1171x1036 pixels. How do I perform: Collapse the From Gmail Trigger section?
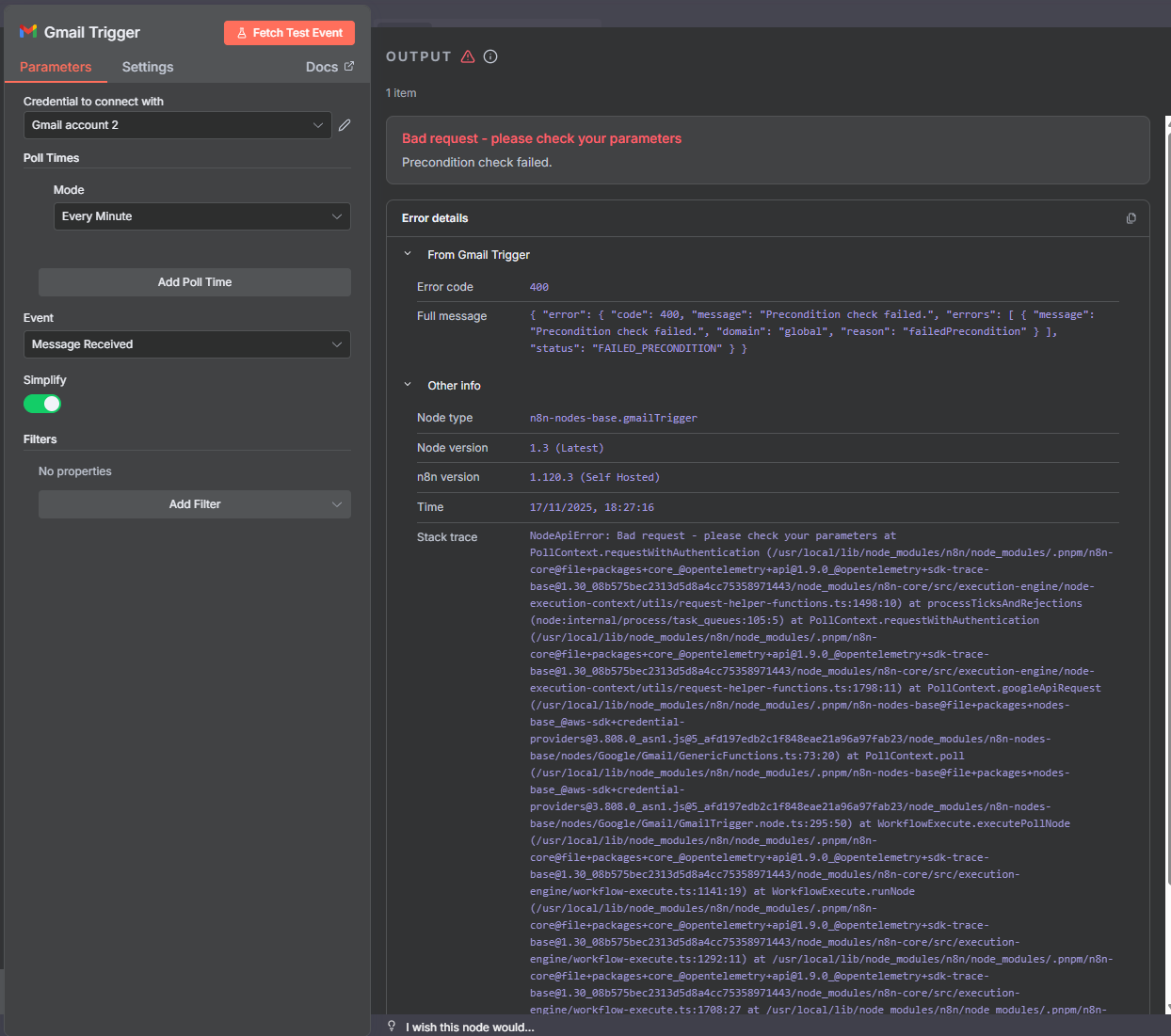pyautogui.click(x=408, y=254)
